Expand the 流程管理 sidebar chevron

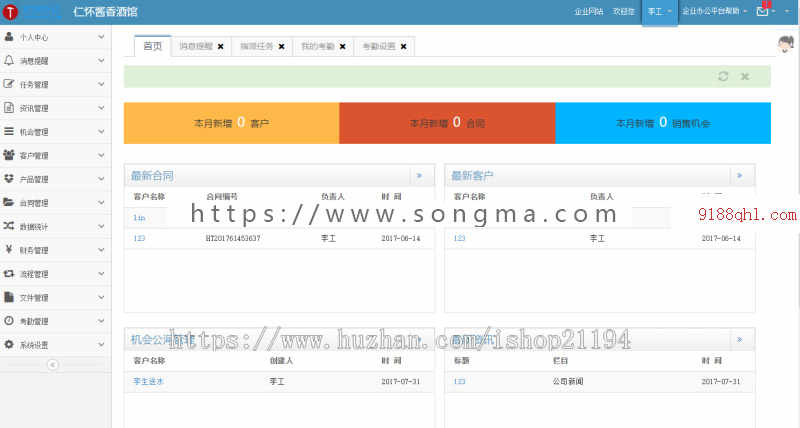tap(101, 273)
